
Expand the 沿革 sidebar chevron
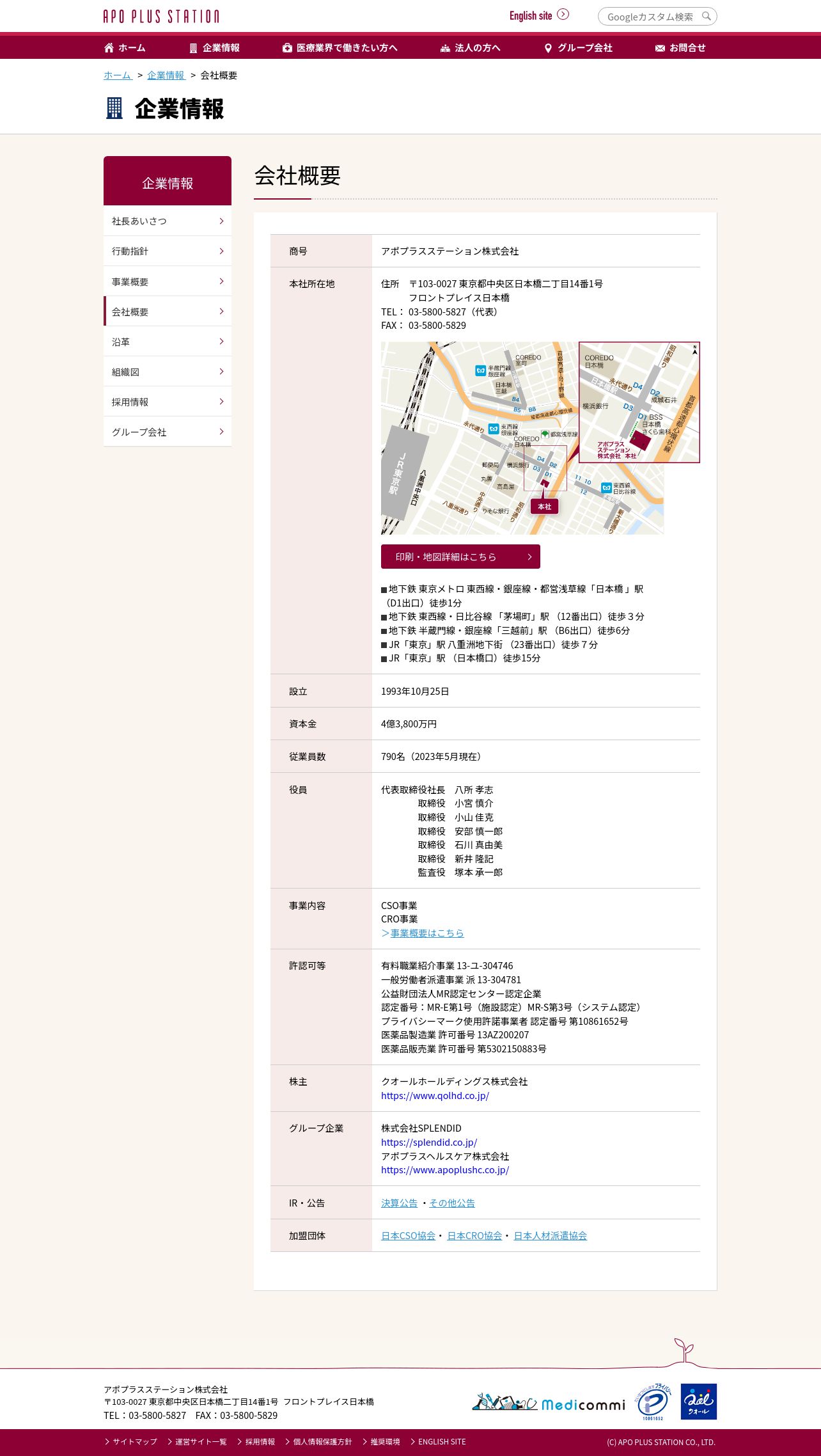pyautogui.click(x=221, y=341)
